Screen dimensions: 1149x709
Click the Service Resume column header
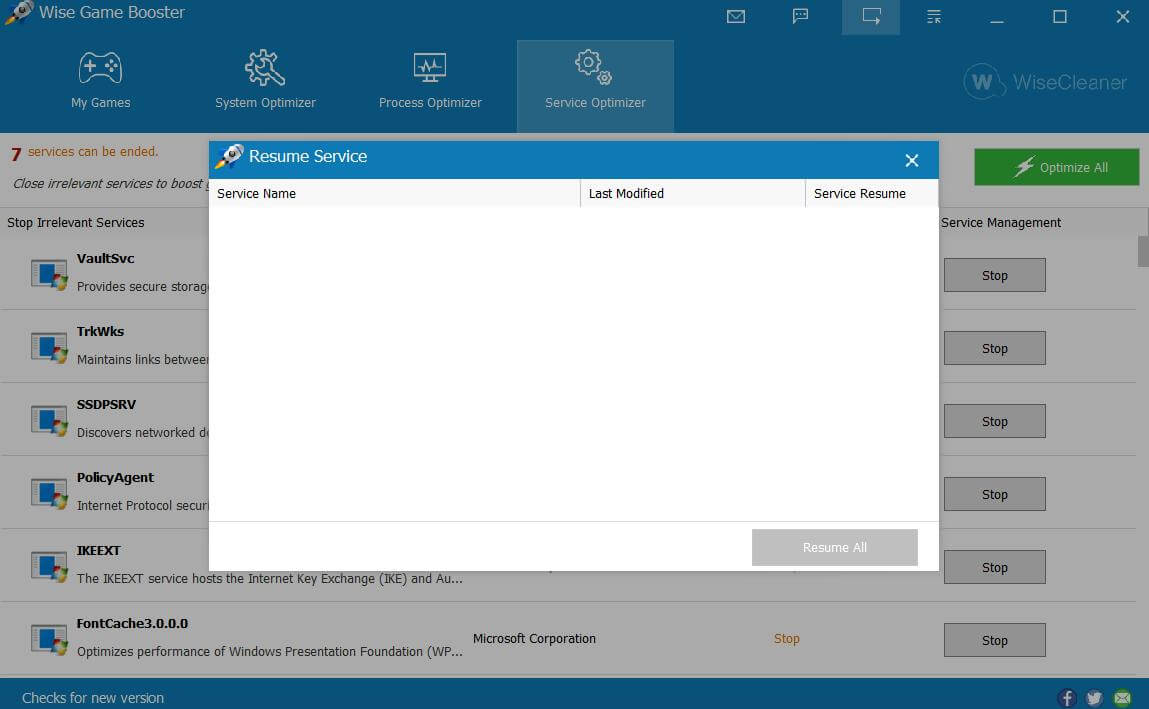(871, 193)
